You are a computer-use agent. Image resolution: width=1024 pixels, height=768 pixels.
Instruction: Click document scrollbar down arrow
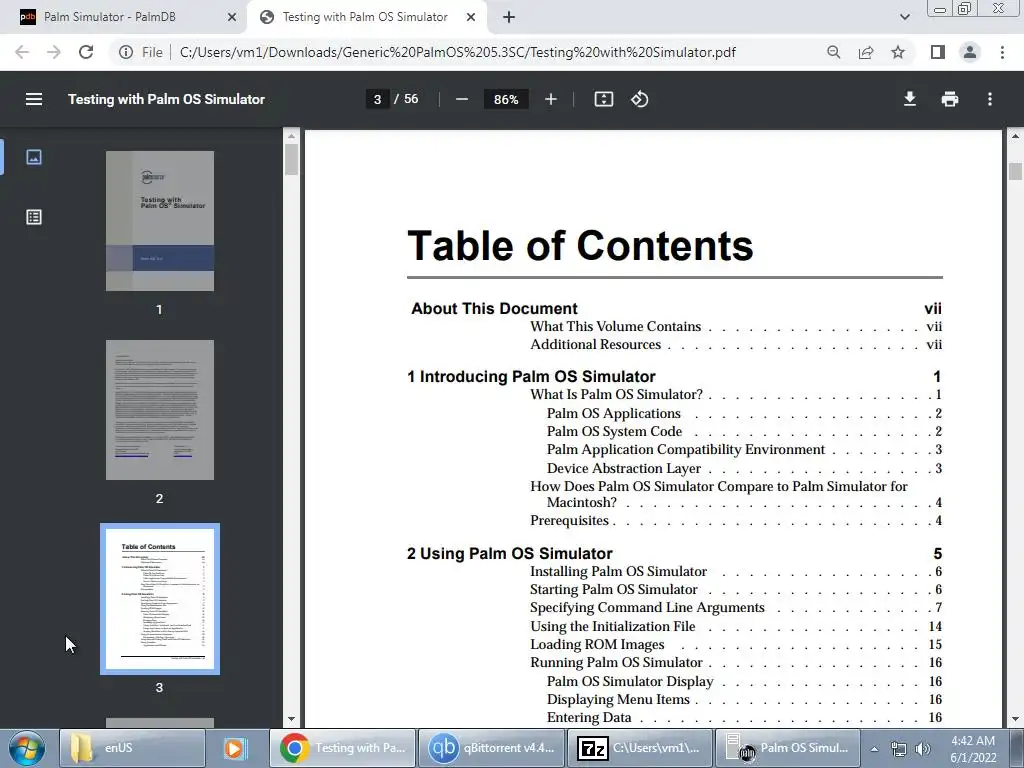1015,720
